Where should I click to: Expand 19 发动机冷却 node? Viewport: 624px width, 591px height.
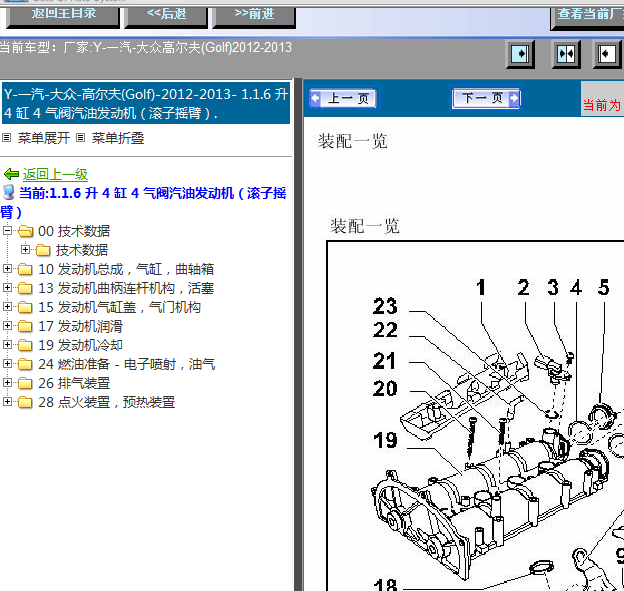coord(7,344)
